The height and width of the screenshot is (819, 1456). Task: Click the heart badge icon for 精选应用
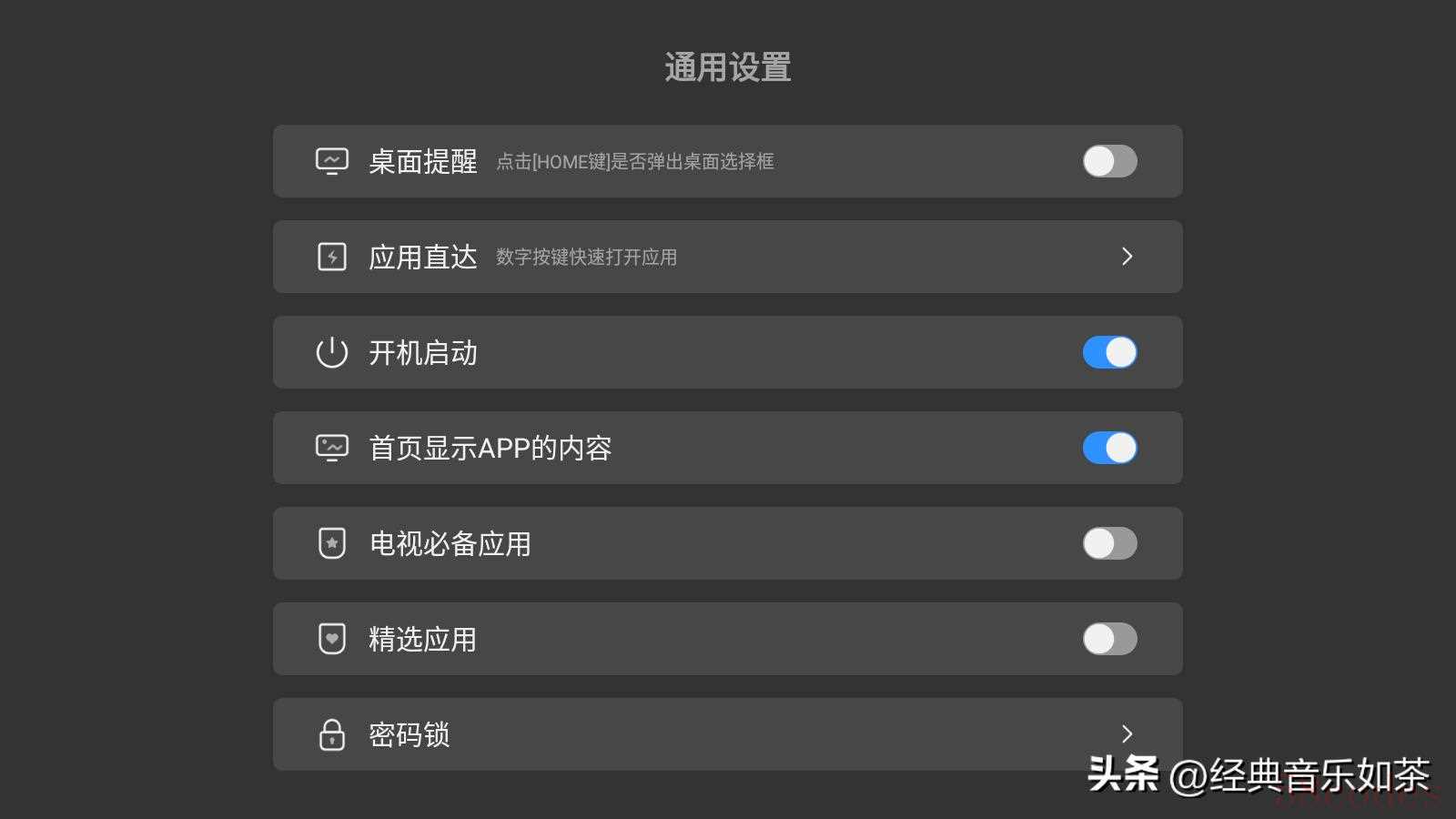[331, 639]
